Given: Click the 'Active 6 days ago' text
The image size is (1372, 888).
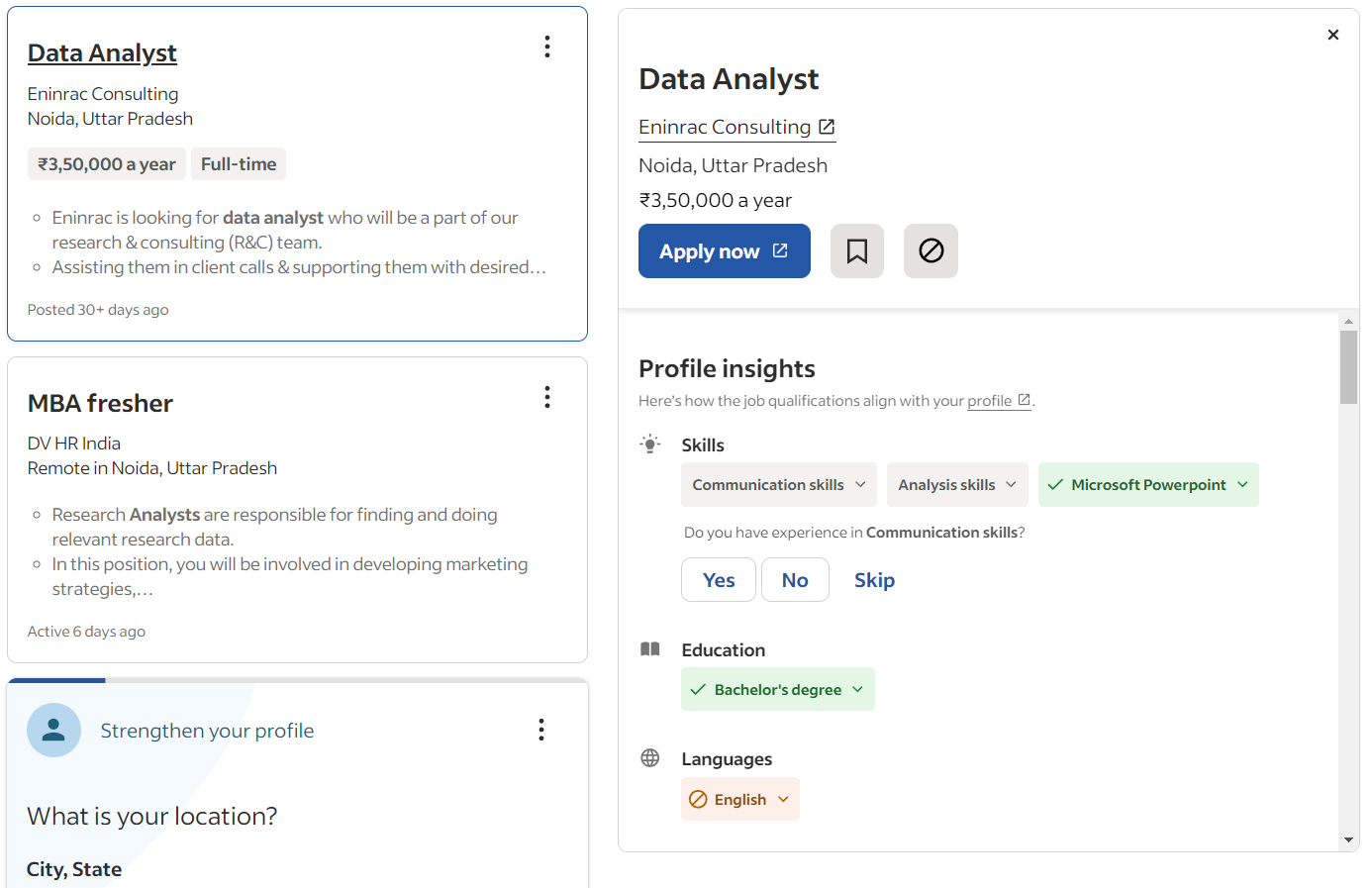Looking at the screenshot, I should click(86, 632).
